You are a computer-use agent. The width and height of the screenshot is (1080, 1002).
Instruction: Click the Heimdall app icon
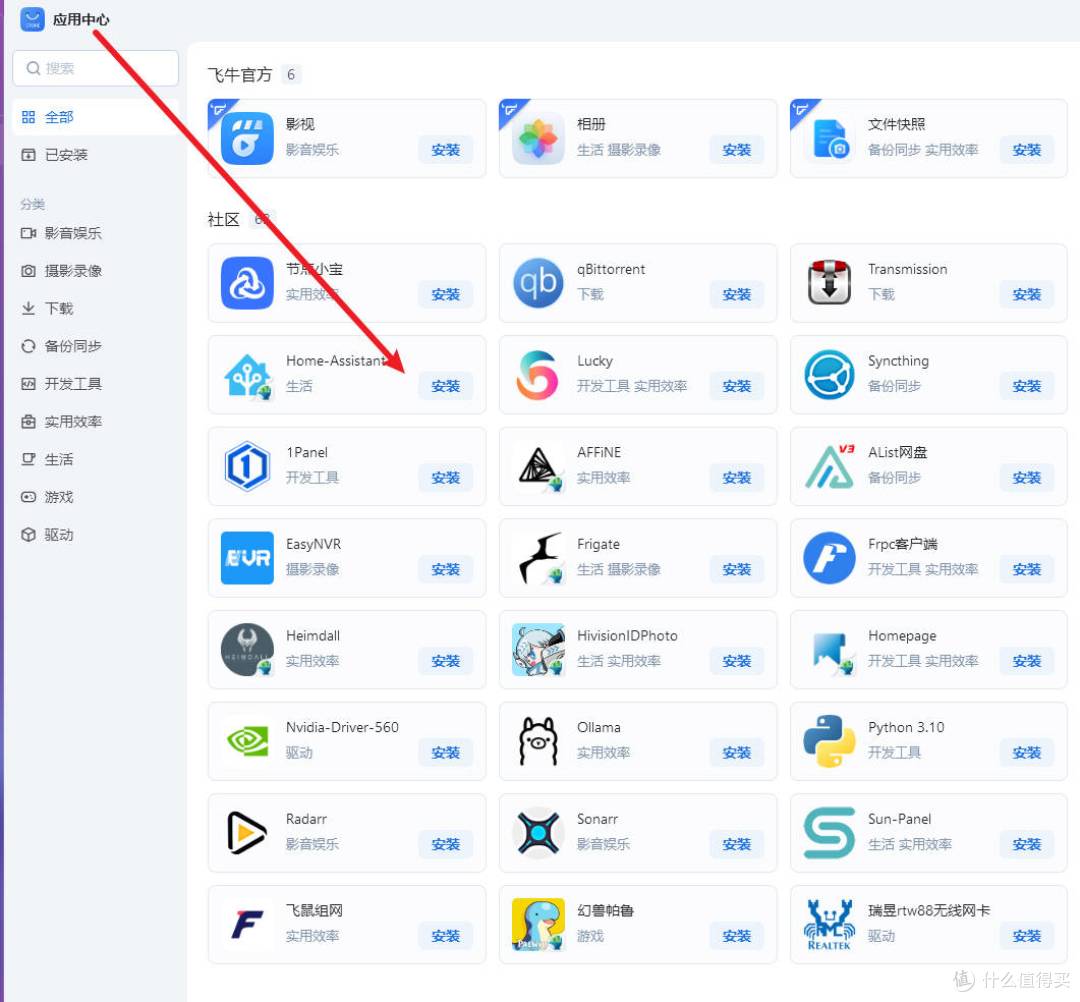[x=247, y=649]
